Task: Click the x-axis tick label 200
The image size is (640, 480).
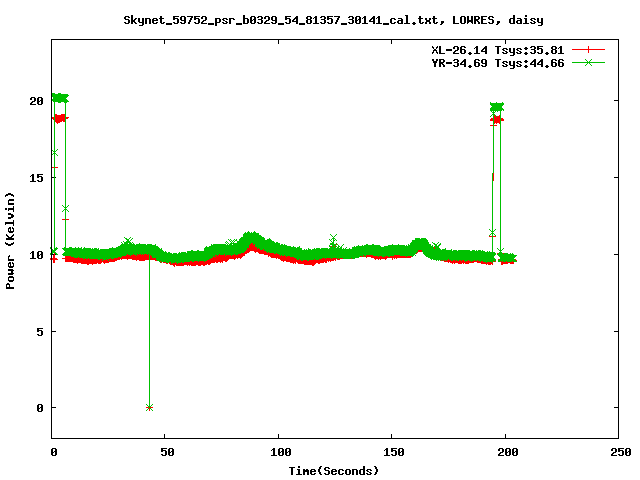Action: point(508,452)
